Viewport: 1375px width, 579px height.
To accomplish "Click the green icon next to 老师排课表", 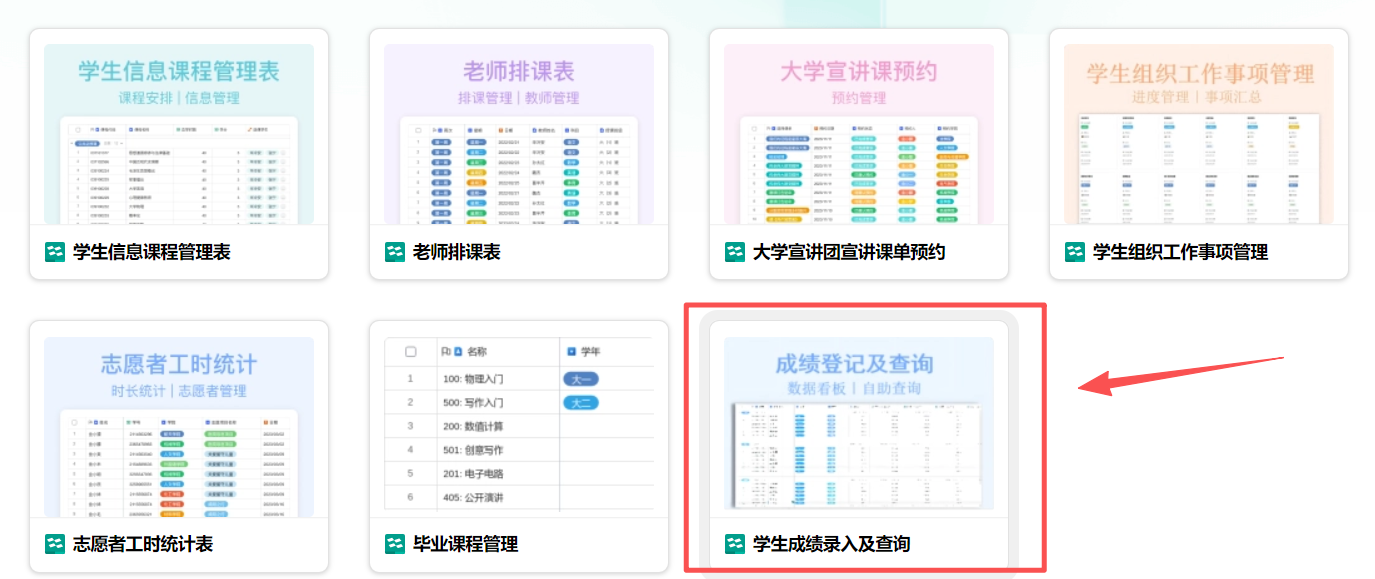I will (395, 252).
